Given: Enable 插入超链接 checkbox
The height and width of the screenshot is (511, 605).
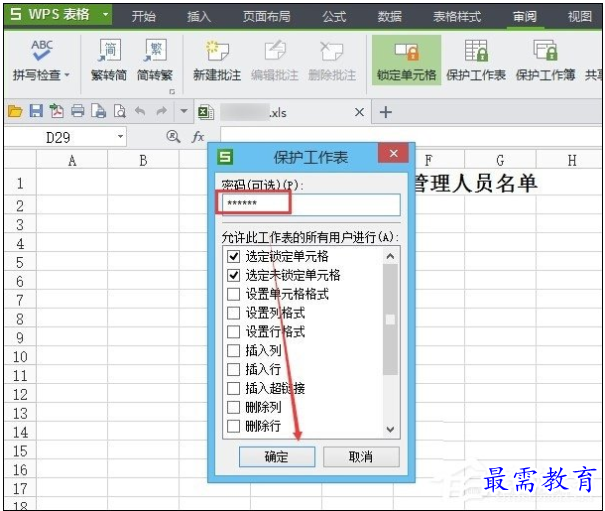Looking at the screenshot, I should tap(233, 388).
